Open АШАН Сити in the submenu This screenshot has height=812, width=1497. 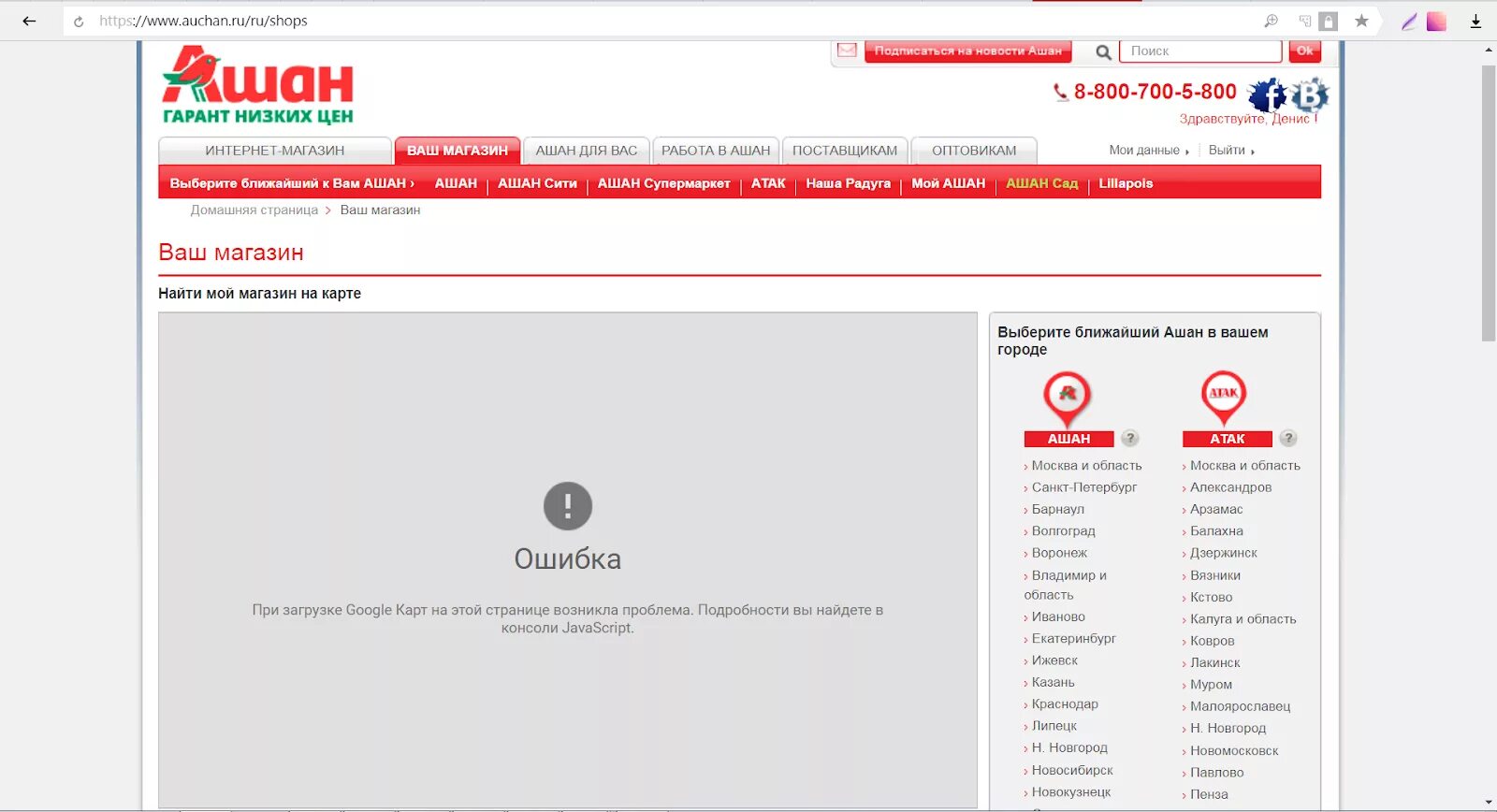point(537,183)
